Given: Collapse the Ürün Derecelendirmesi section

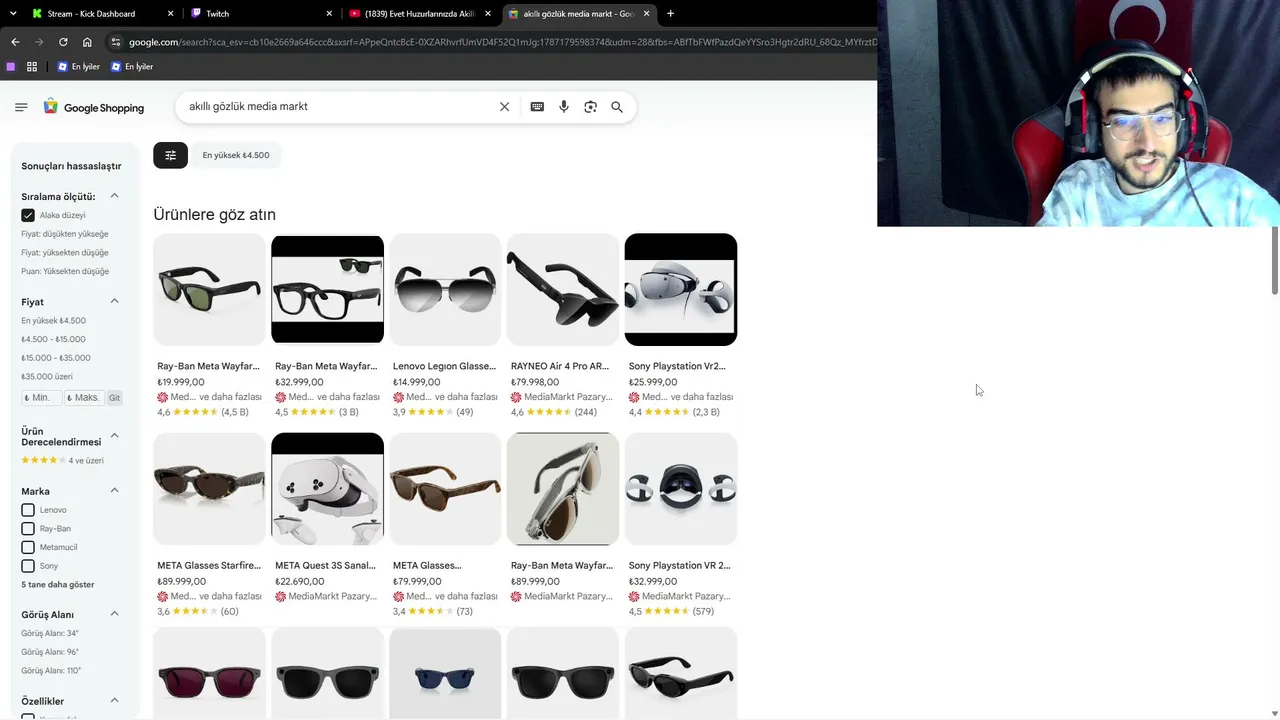Looking at the screenshot, I should (114, 435).
